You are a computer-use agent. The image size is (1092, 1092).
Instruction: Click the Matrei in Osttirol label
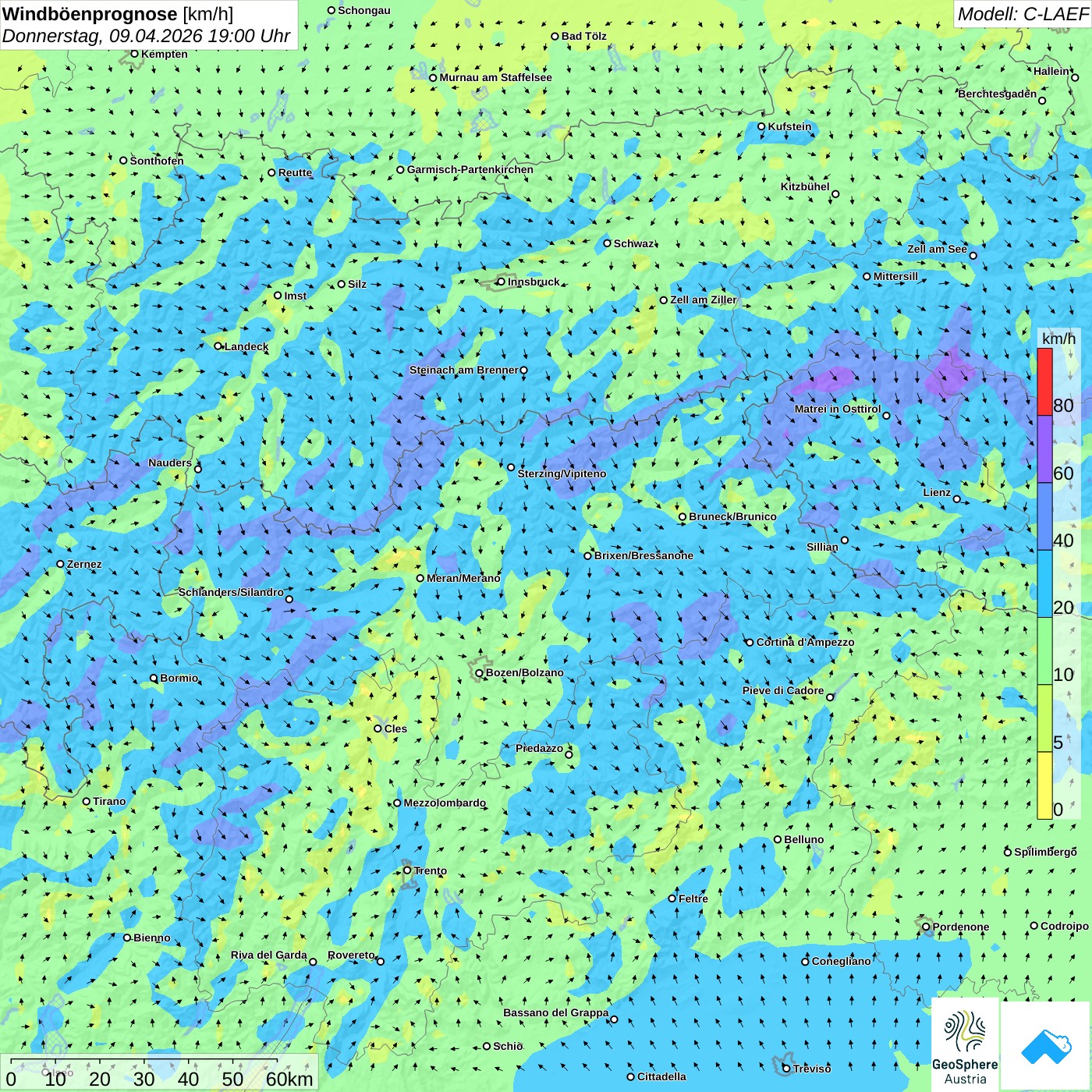(x=838, y=409)
